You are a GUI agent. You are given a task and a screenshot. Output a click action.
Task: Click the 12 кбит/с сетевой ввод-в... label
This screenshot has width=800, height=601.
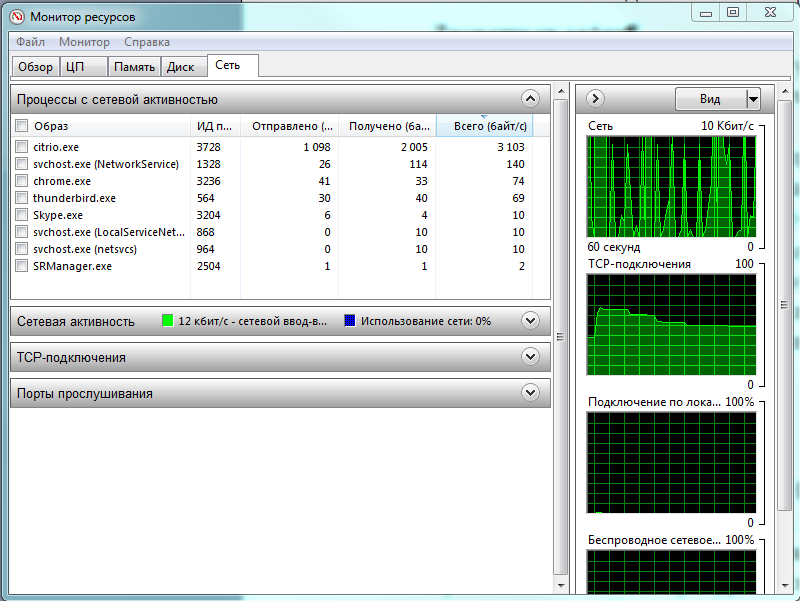point(252,321)
